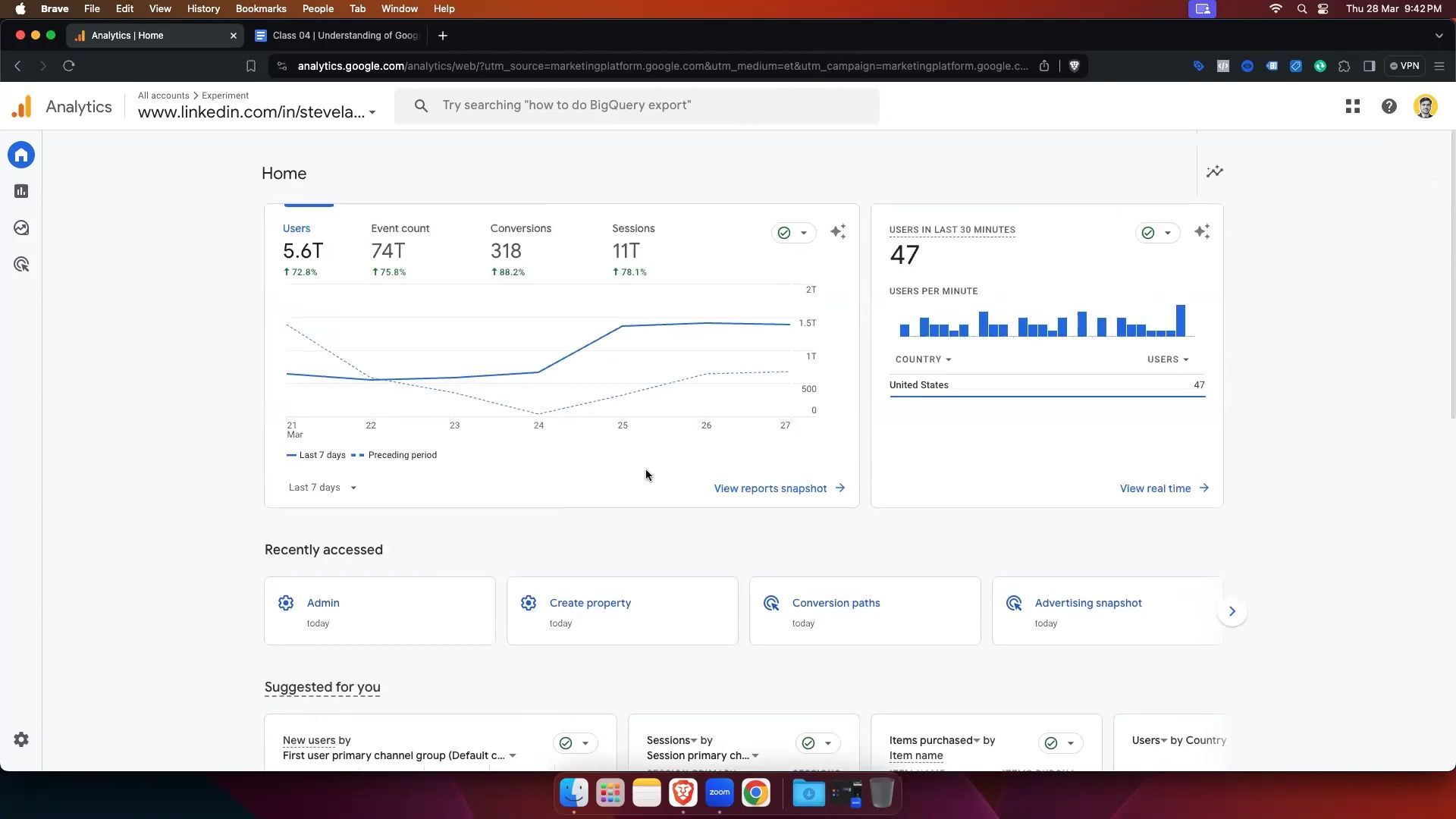Open the Google apps grid icon
This screenshot has width=1456, height=819.
click(1352, 107)
